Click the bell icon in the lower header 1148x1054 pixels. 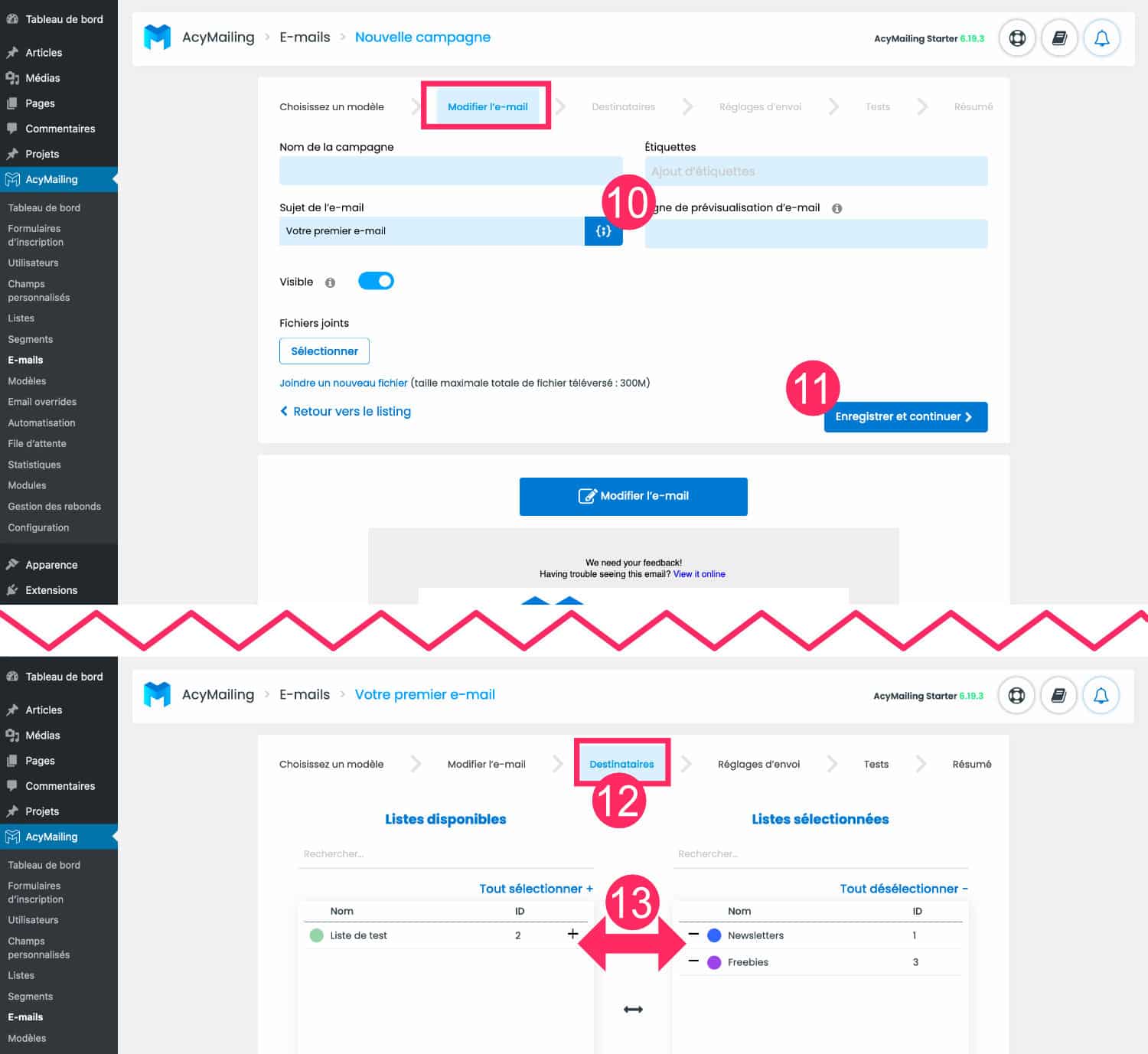point(1101,695)
